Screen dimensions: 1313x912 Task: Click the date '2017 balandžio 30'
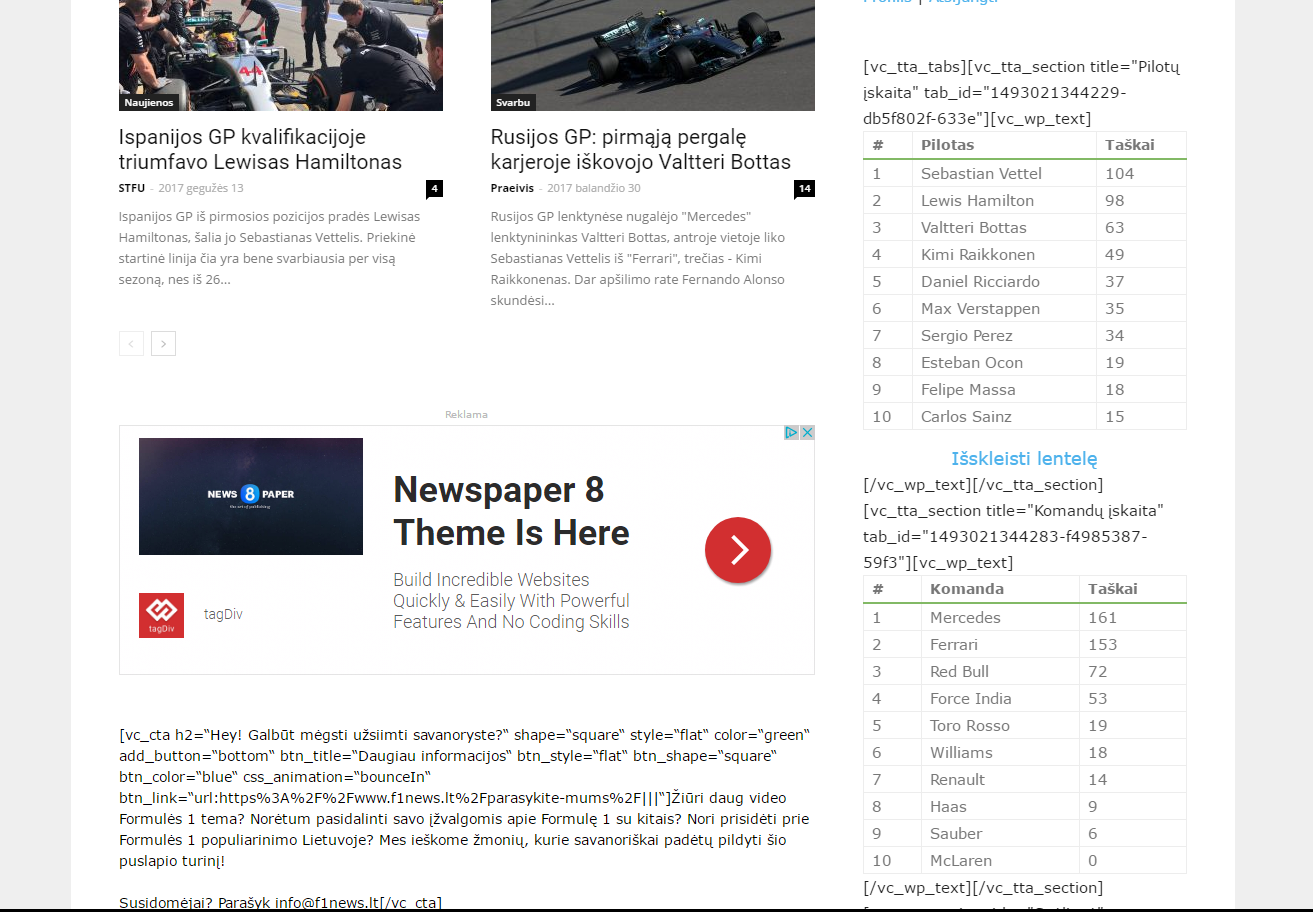[x=594, y=188]
